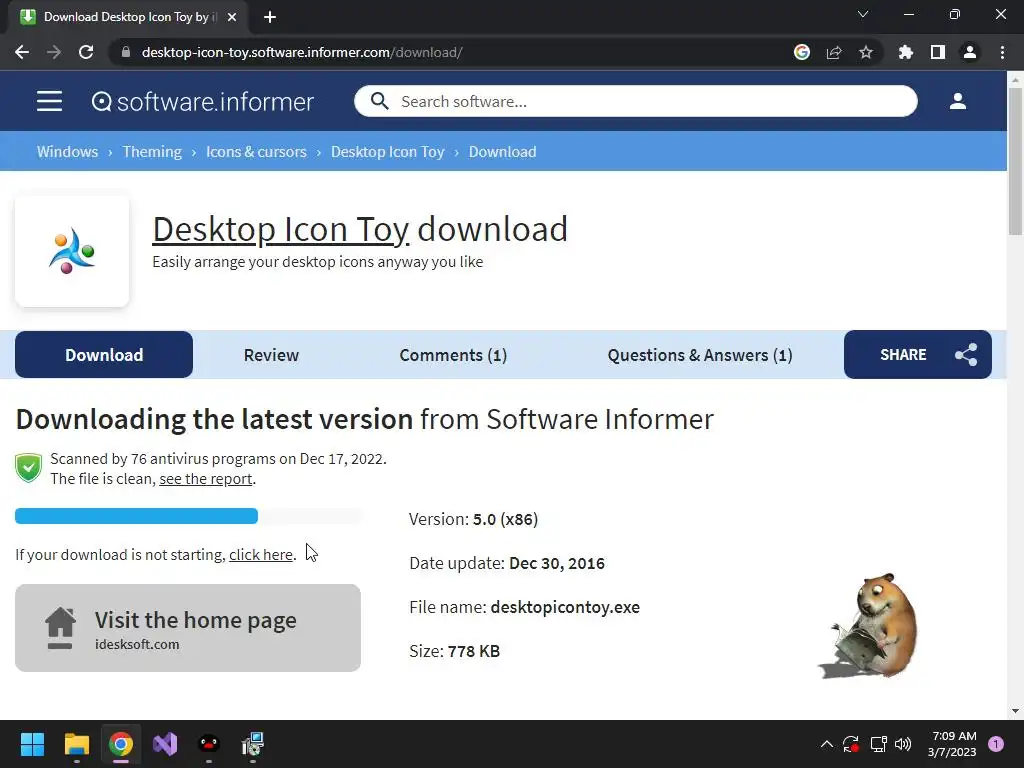The image size is (1024, 768).
Task: Open the 'see the report' link
Action: point(206,479)
